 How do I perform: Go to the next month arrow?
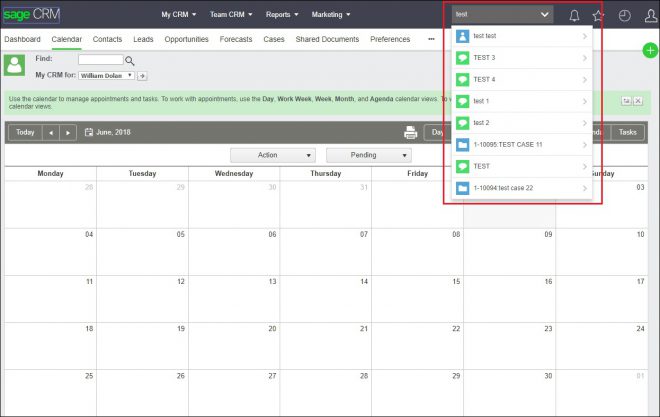point(68,132)
